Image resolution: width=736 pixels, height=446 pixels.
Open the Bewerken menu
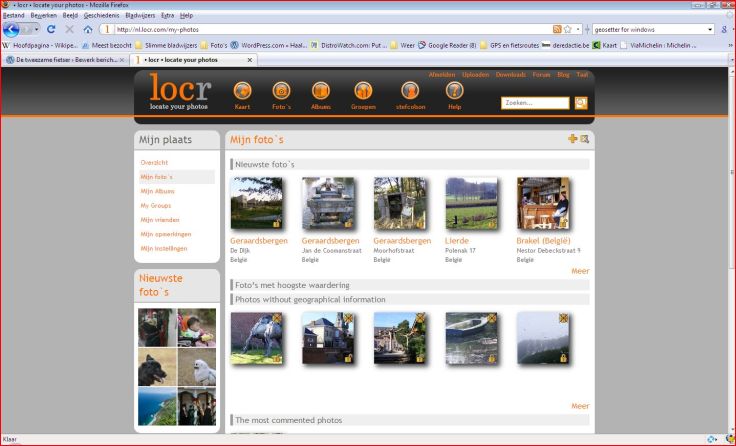pos(43,15)
